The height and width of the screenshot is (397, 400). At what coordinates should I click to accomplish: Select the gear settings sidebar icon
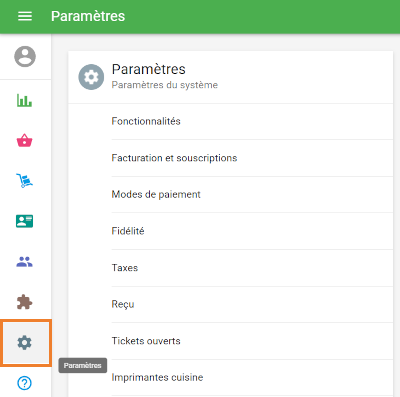tap(26, 343)
